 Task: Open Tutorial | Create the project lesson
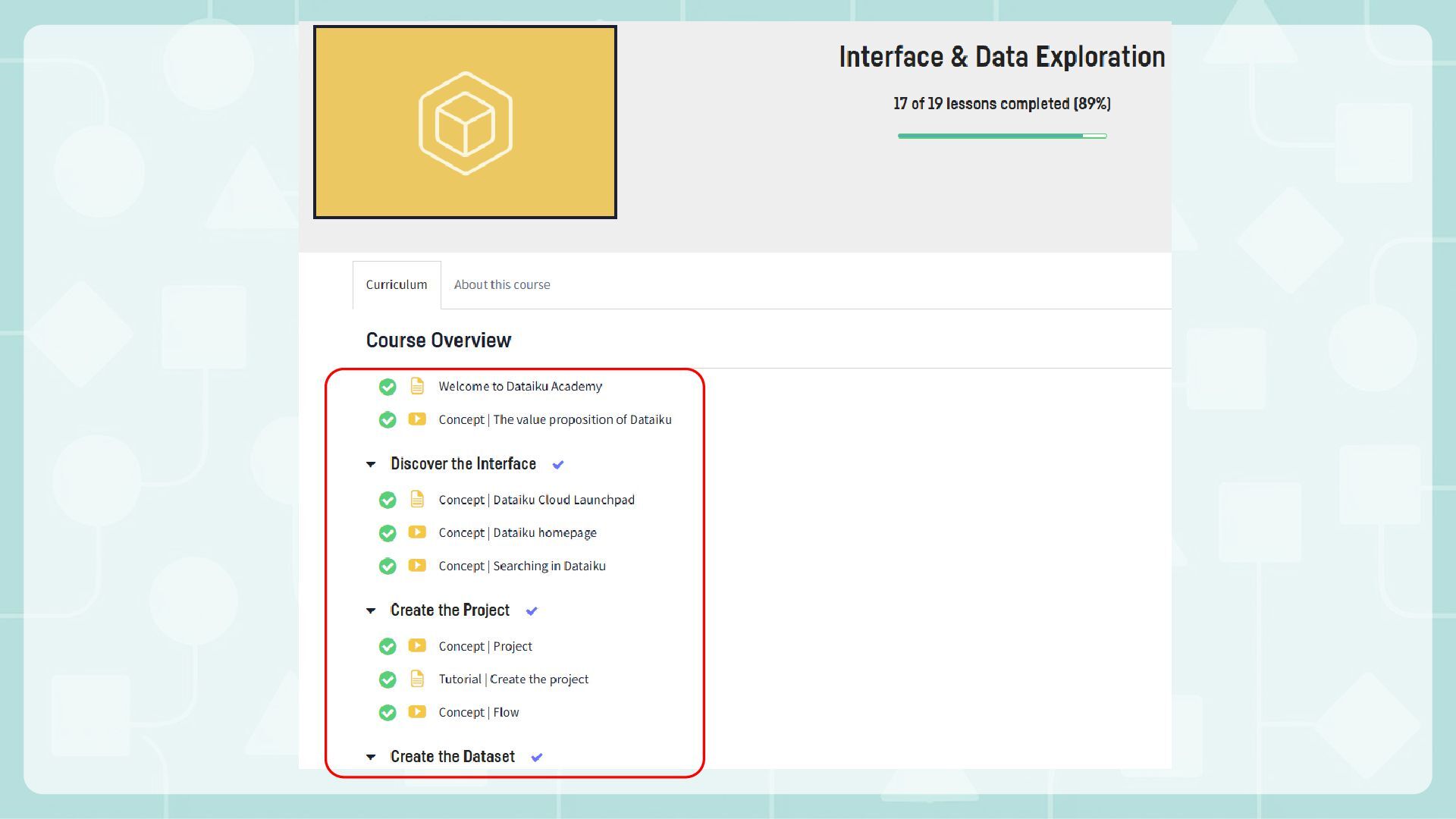513,679
